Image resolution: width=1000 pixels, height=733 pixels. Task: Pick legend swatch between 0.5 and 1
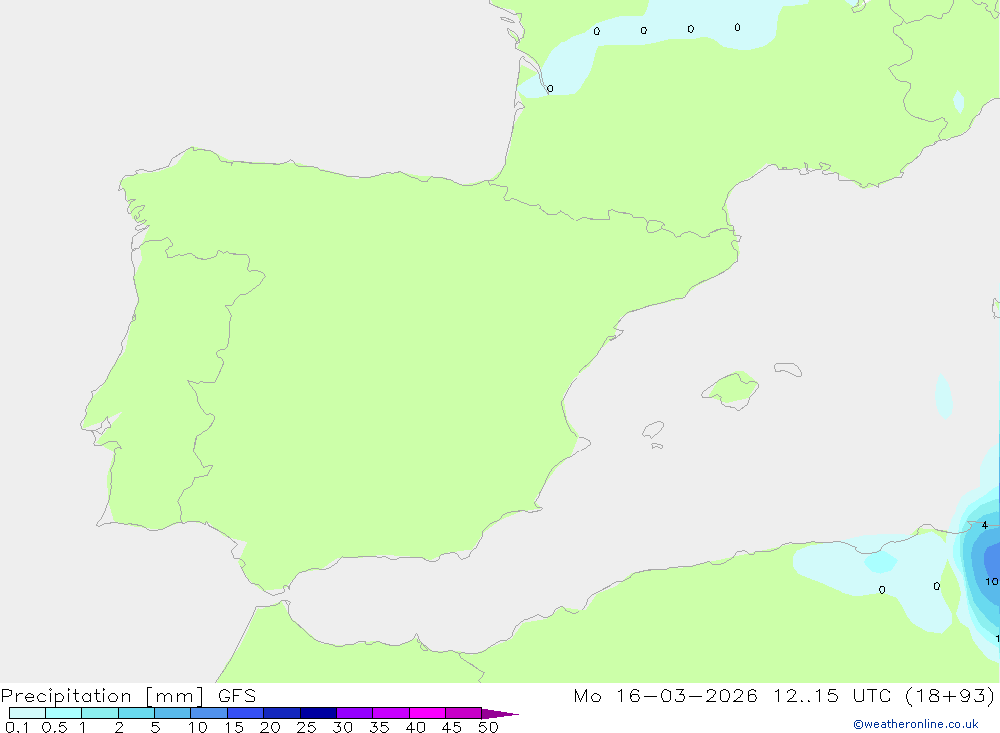tap(64, 713)
